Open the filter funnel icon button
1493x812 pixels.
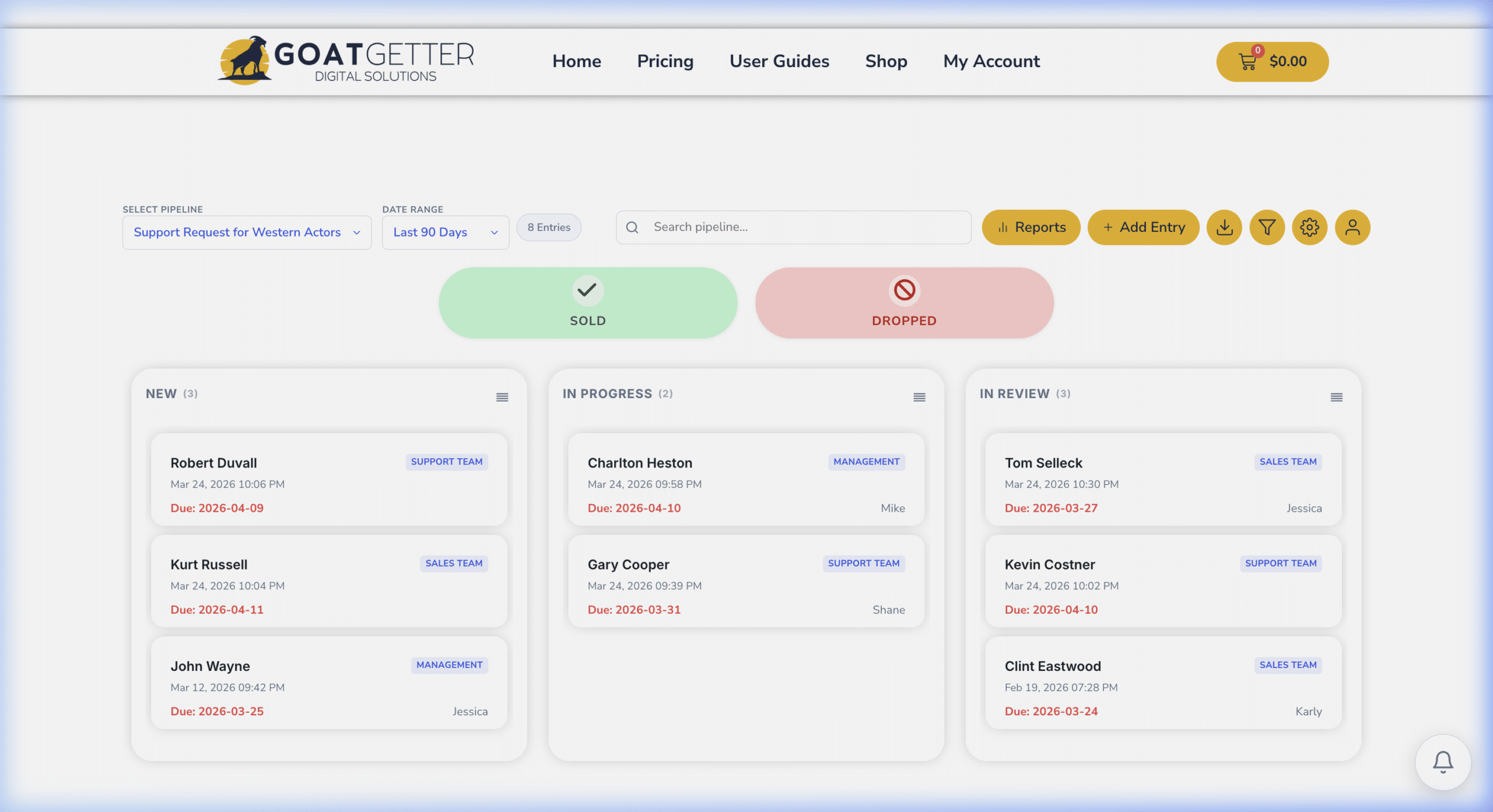[1267, 227]
